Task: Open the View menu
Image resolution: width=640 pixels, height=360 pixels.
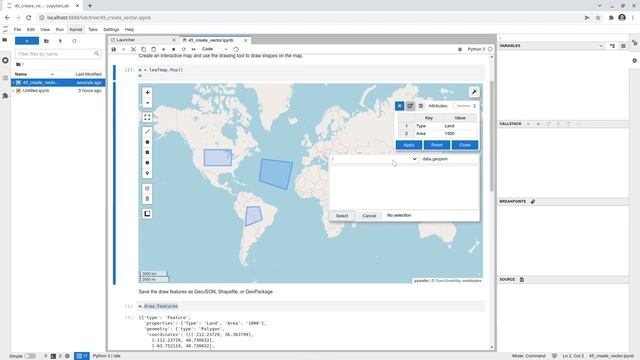Action: [x=45, y=30]
